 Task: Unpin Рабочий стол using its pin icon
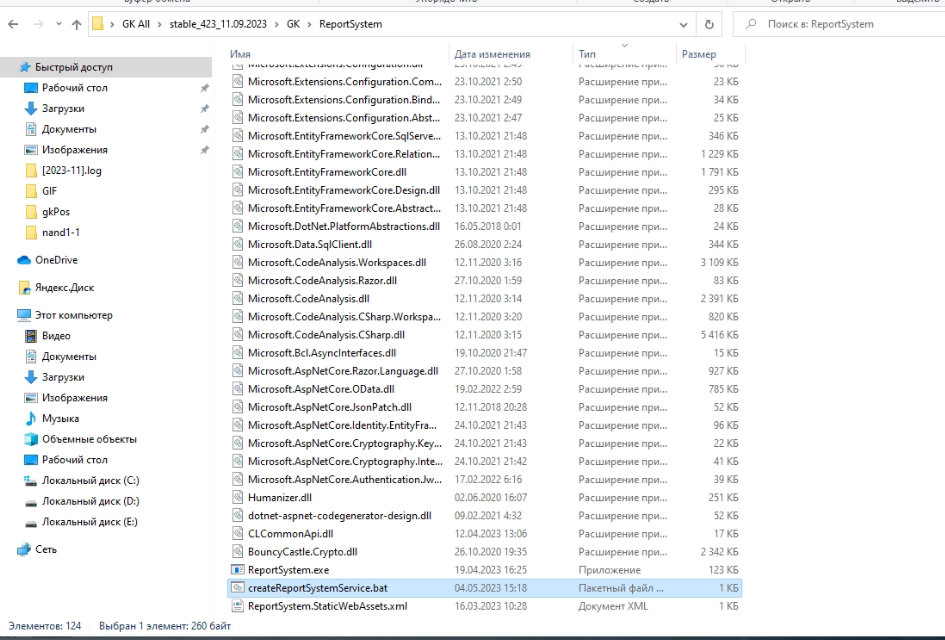click(x=204, y=88)
